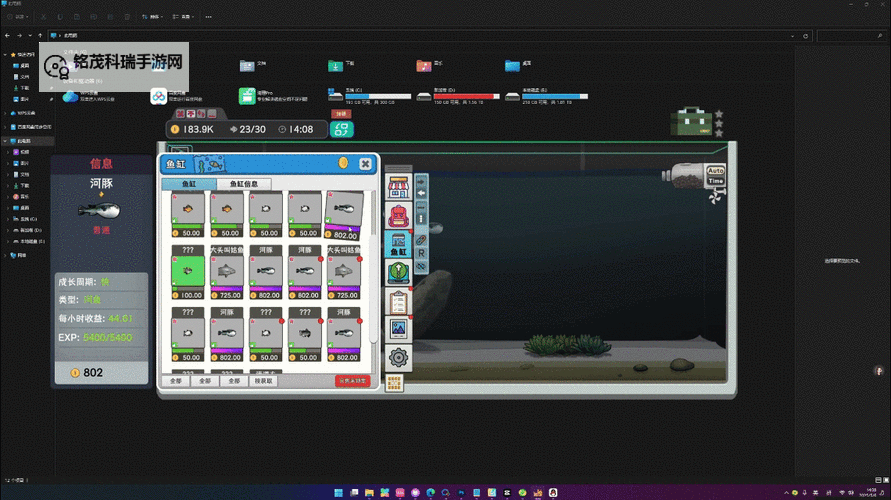Screen dimensions: 891x500
Task: Open the 排序 sort dropdown in Explorer toolbar
Action: coord(154,16)
